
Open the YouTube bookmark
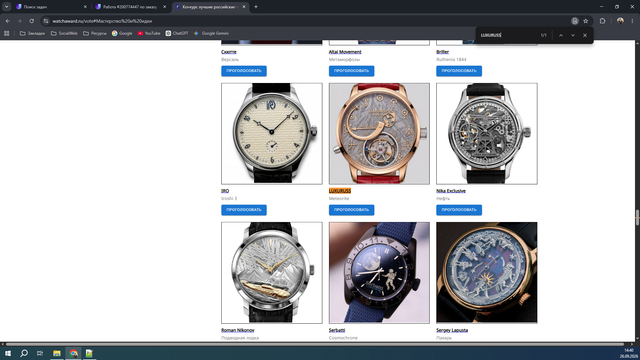click(149, 33)
